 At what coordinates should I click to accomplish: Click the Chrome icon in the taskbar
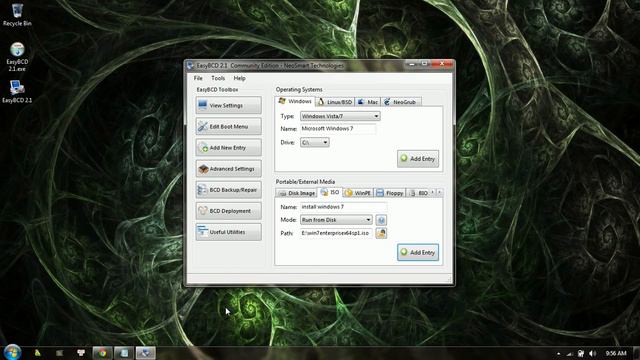[102, 353]
